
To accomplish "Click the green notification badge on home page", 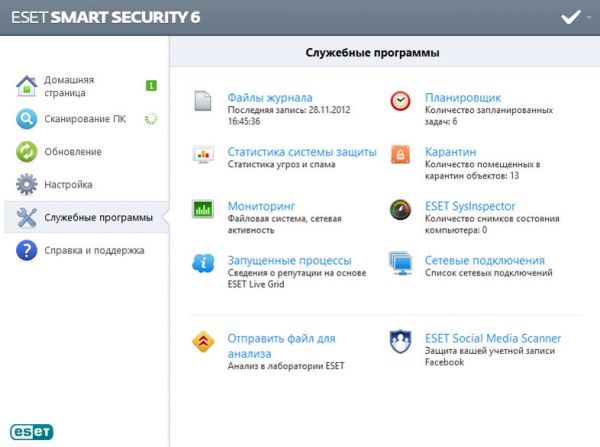I will tap(151, 86).
